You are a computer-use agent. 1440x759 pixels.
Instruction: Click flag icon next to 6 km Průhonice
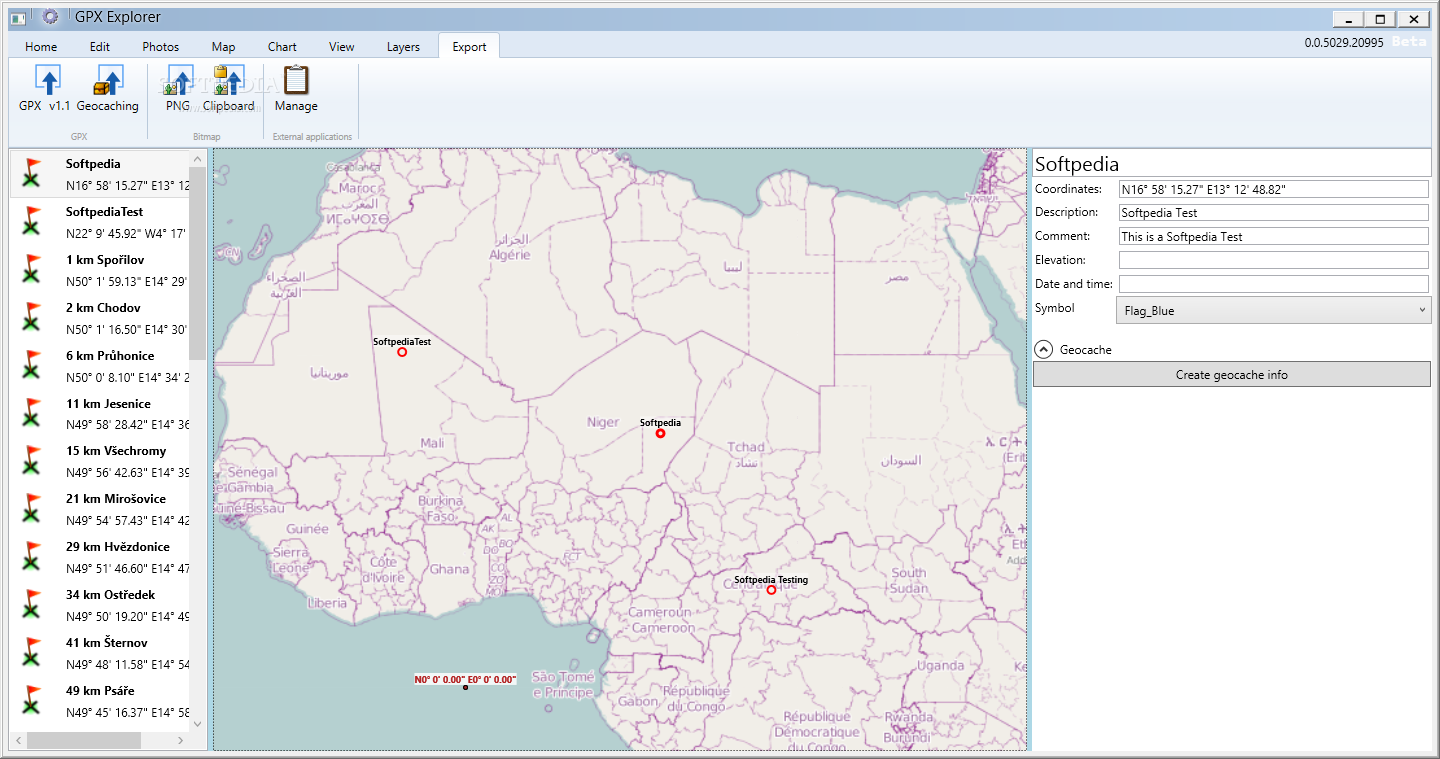tap(33, 366)
